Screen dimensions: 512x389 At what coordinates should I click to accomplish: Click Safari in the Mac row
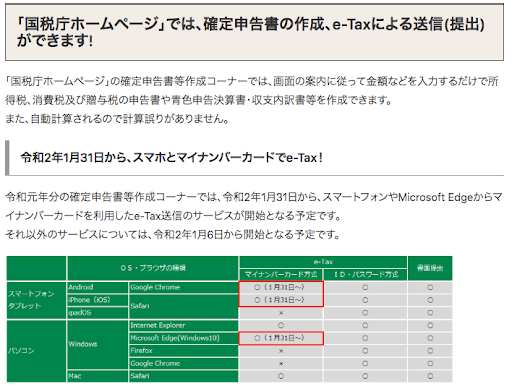184,376
